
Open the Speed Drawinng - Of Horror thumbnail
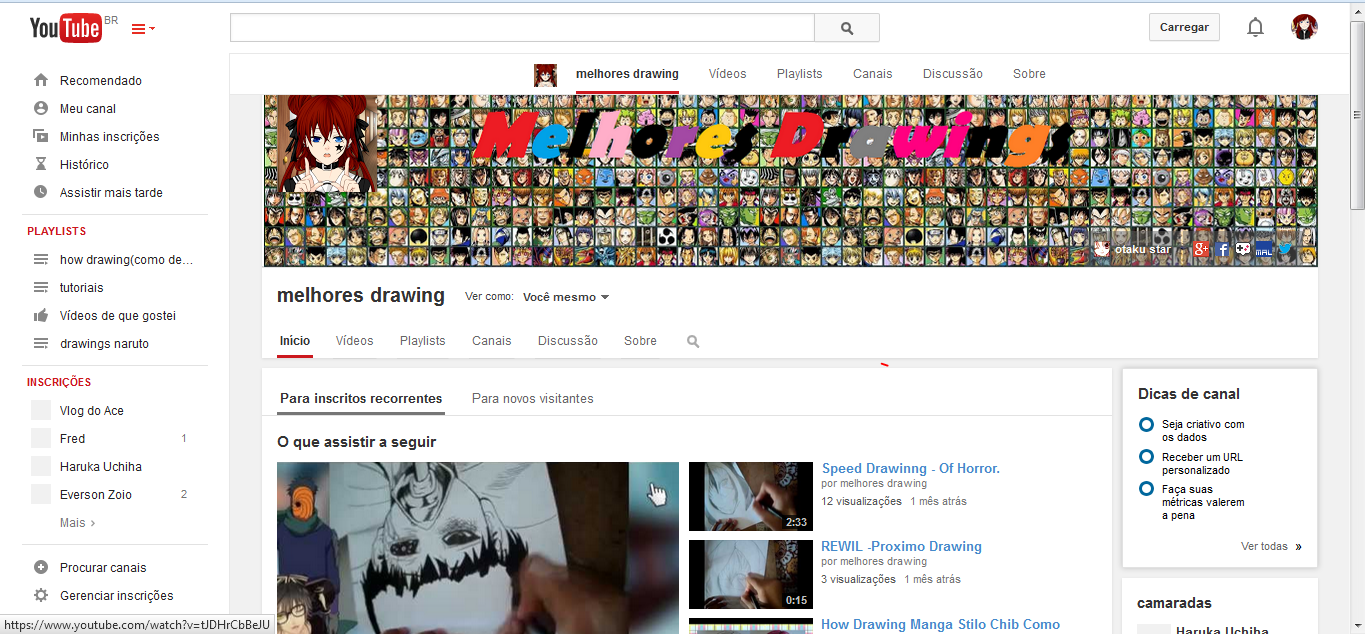coord(751,496)
